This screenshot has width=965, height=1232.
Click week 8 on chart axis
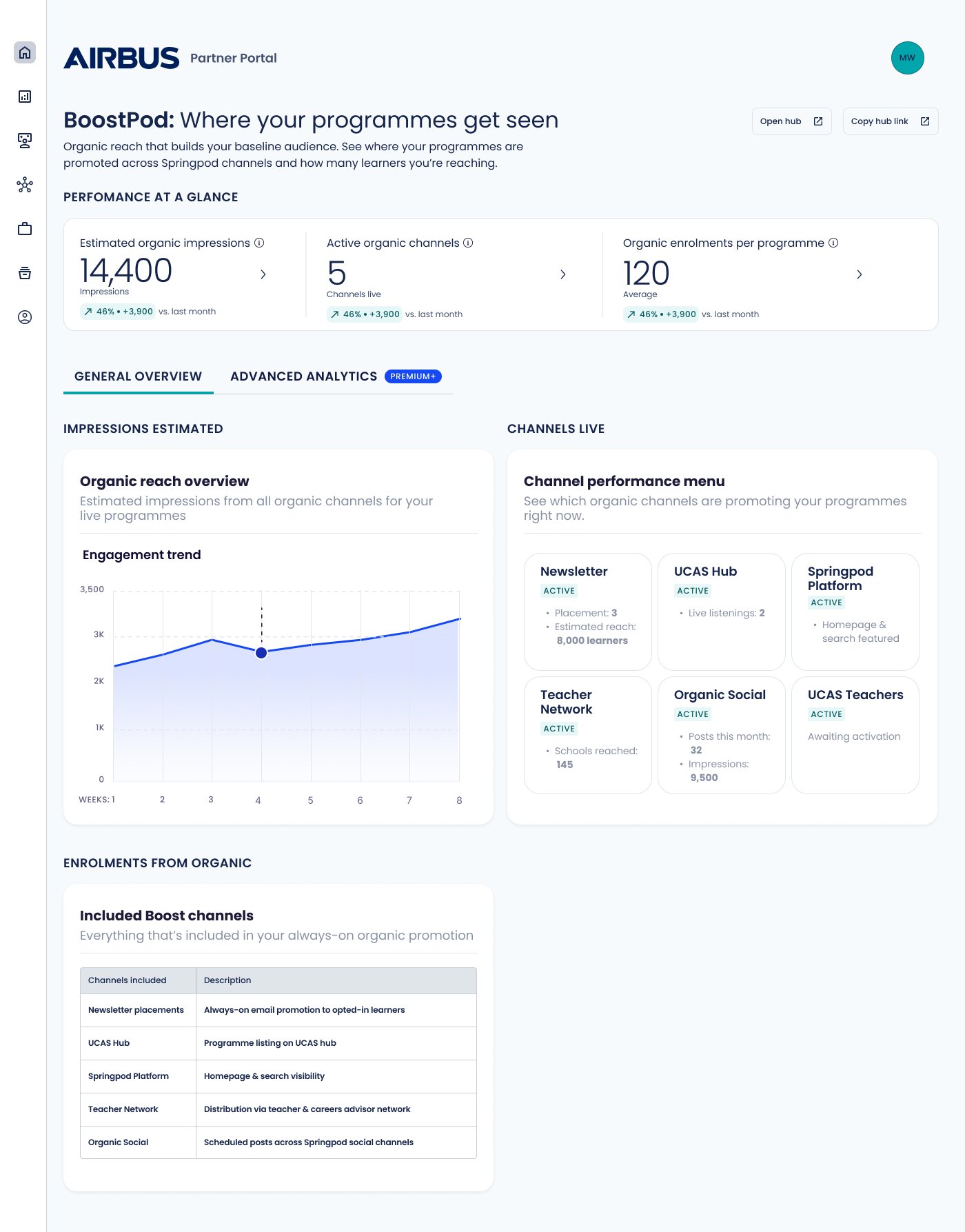pyautogui.click(x=459, y=800)
